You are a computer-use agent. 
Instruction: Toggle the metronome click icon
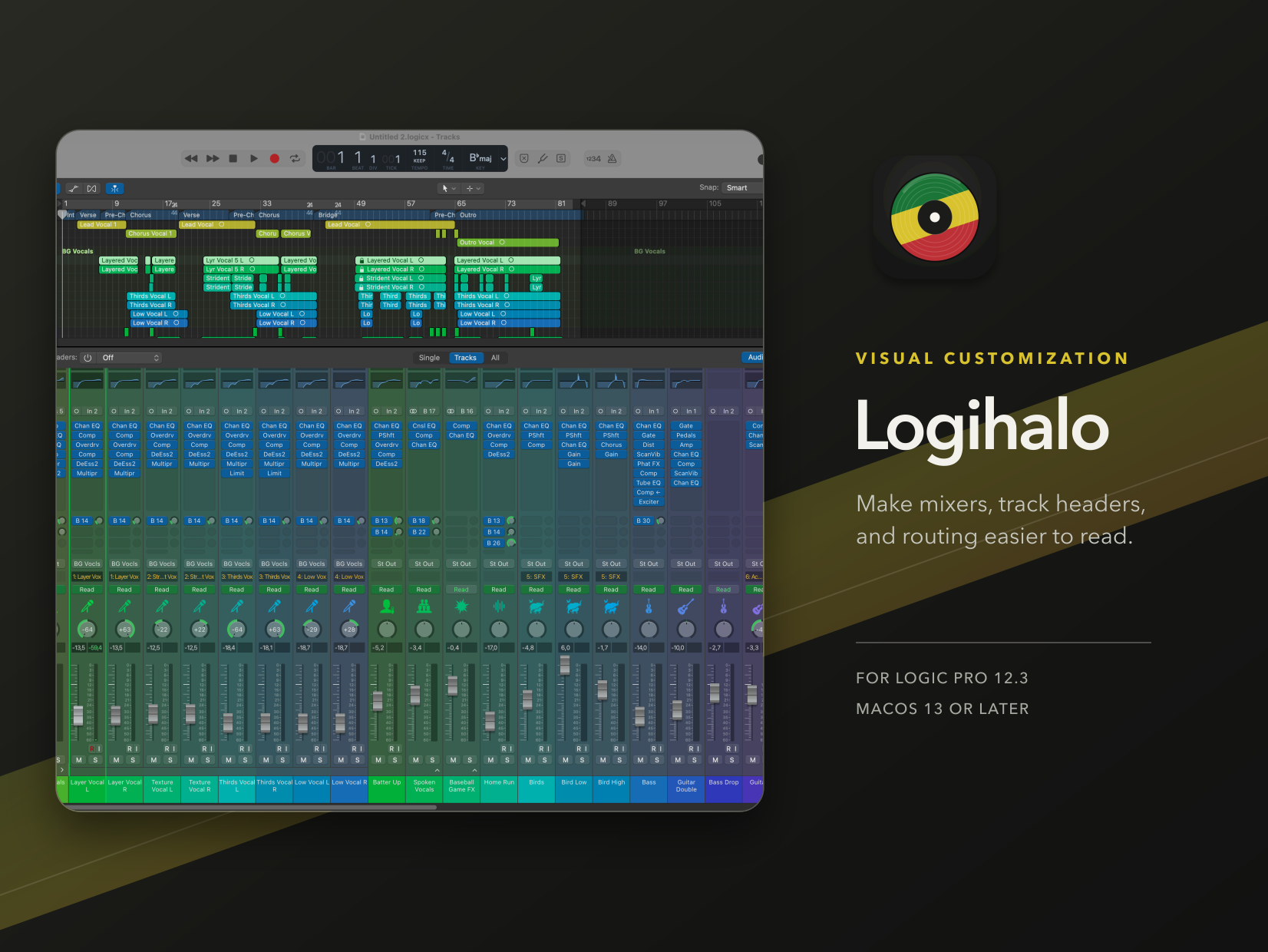613,159
